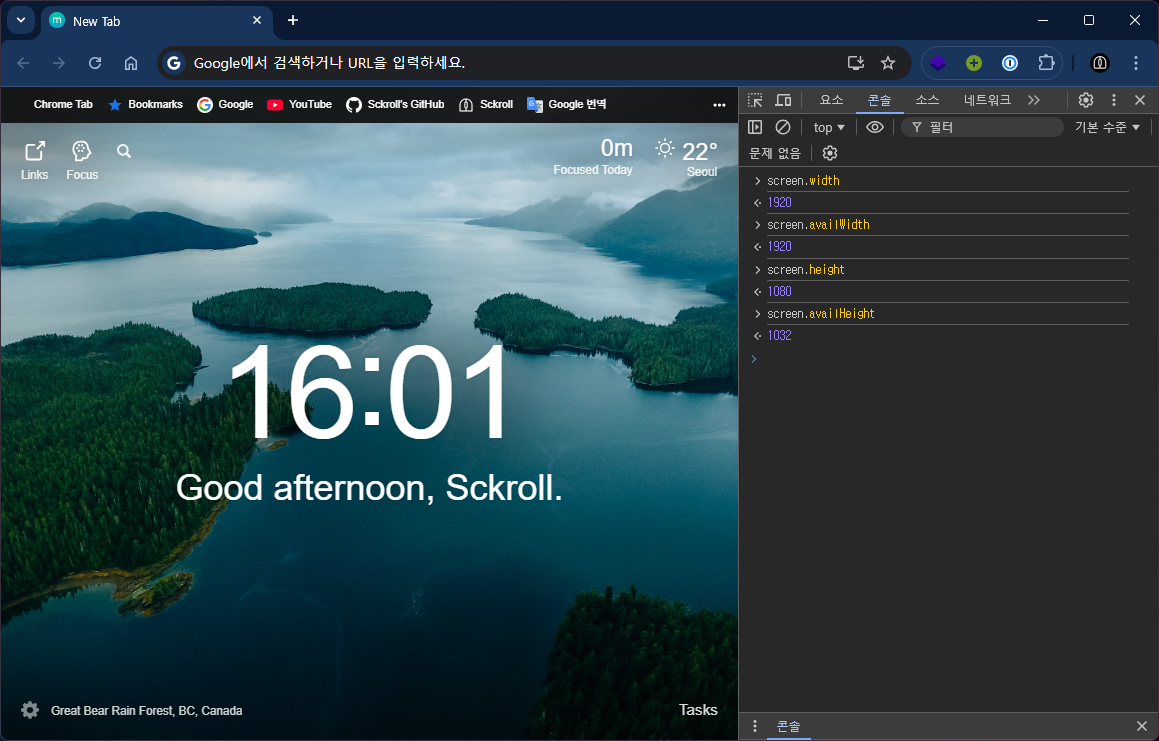
Task: Switch to the 요소 DevTools tab
Action: pyautogui.click(x=833, y=100)
